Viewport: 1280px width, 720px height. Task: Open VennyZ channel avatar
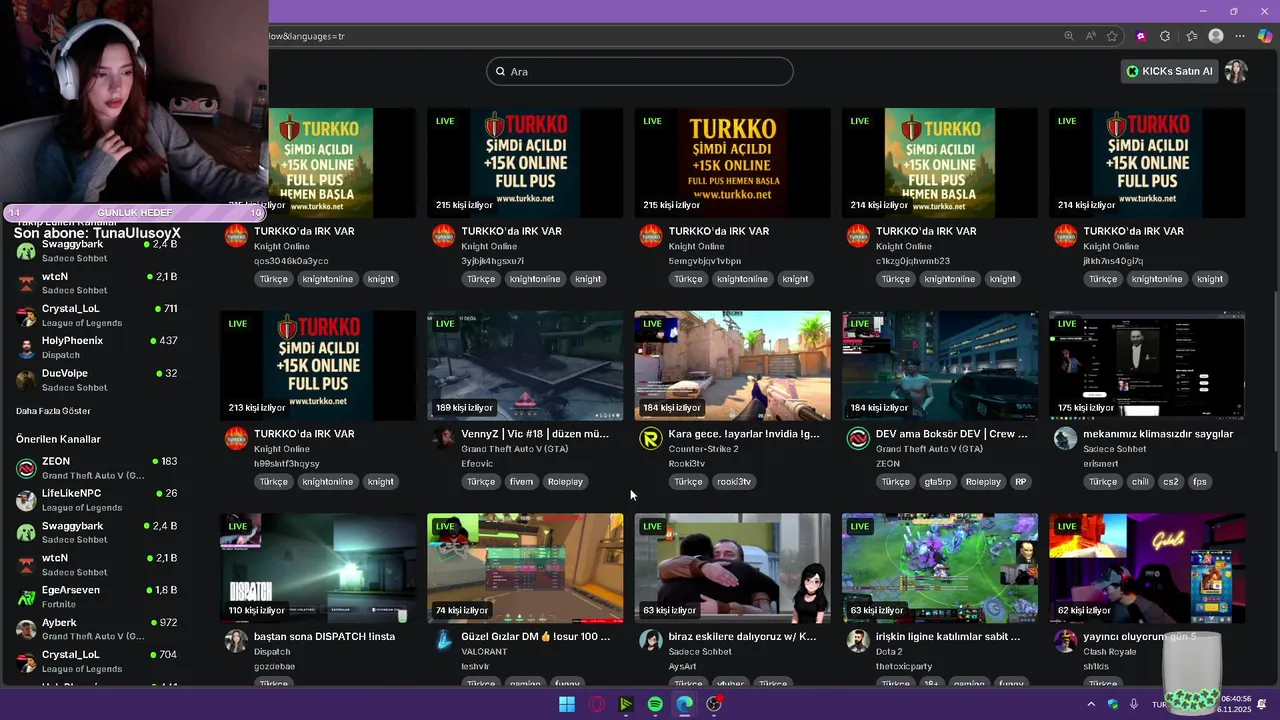443,439
